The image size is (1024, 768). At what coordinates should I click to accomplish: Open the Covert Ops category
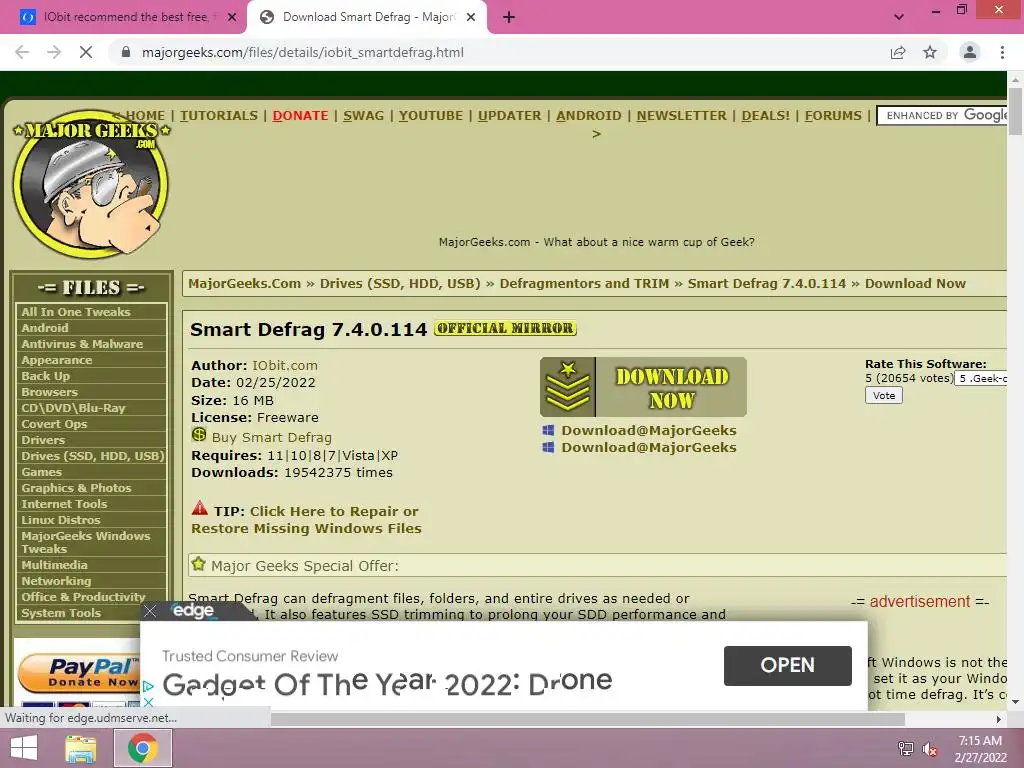tap(91, 424)
